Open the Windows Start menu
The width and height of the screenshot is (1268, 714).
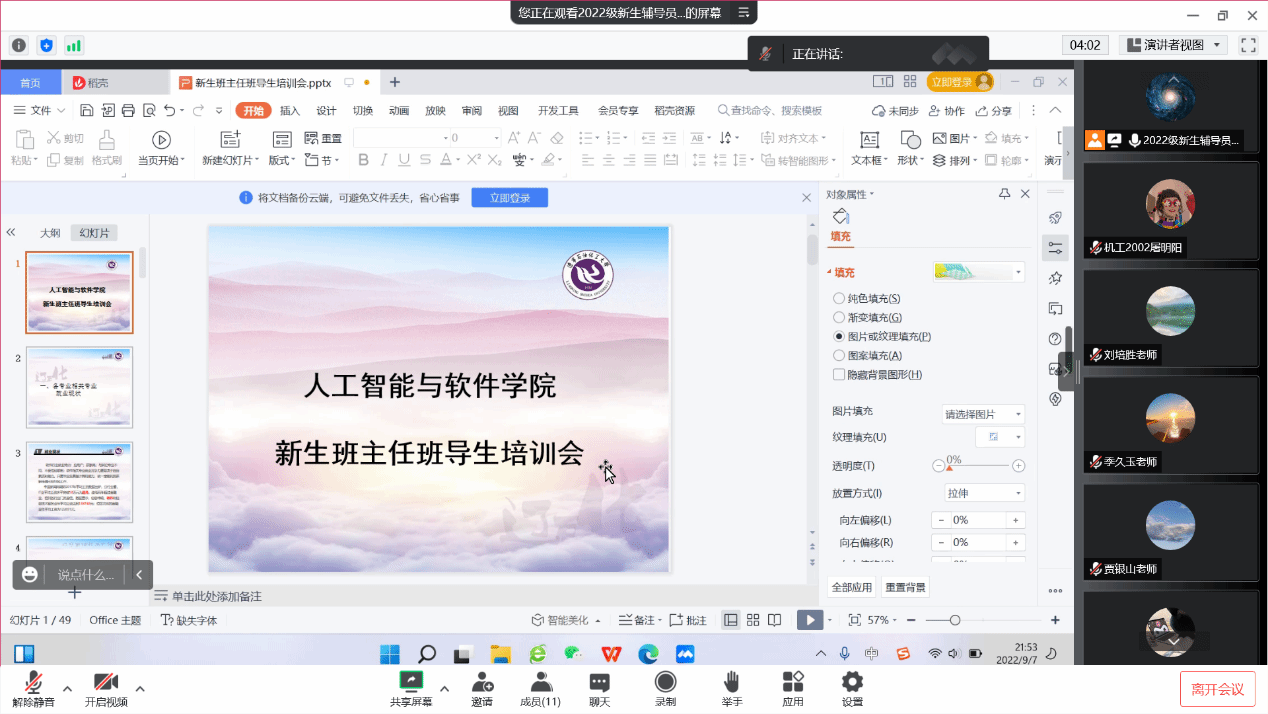click(391, 654)
